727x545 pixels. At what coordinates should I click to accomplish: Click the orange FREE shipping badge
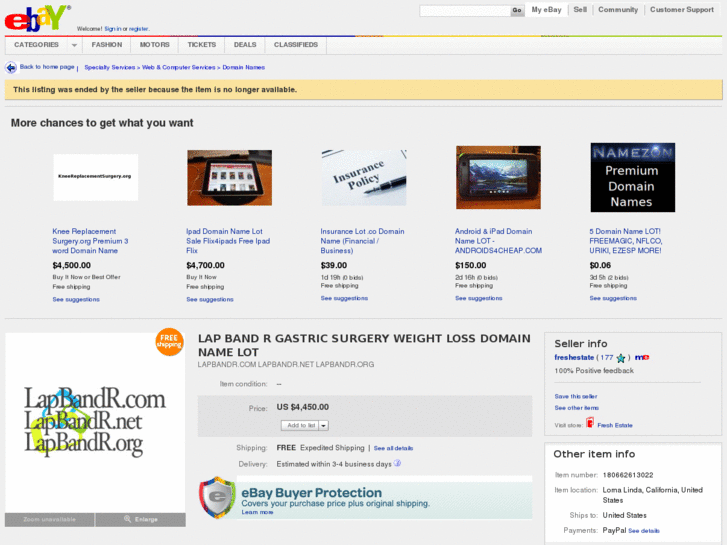point(169,342)
